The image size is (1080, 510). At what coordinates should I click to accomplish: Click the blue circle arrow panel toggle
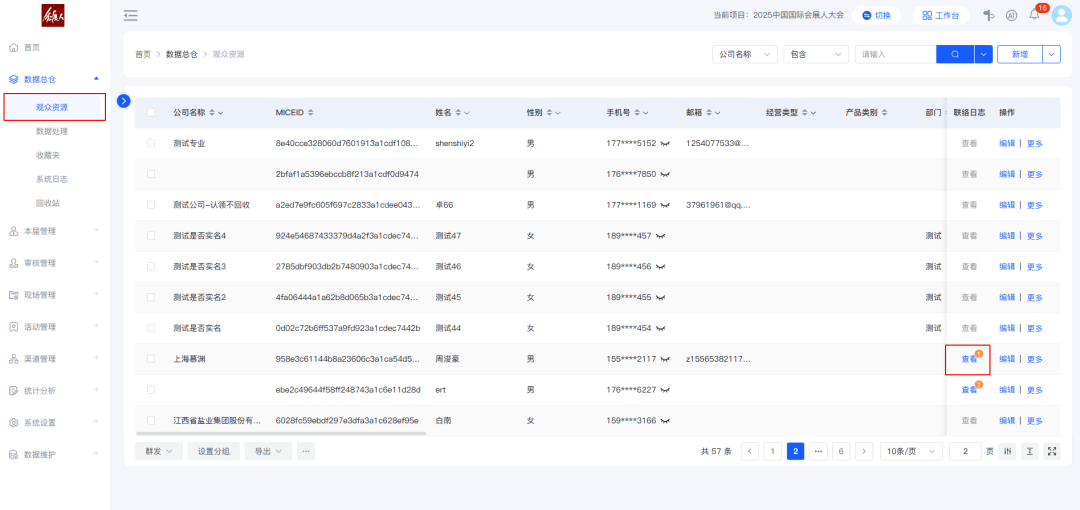(x=124, y=100)
